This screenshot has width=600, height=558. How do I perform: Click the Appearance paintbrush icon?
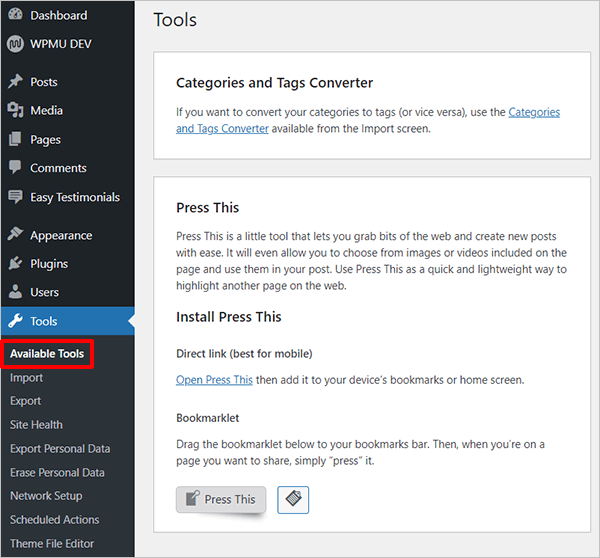15,234
